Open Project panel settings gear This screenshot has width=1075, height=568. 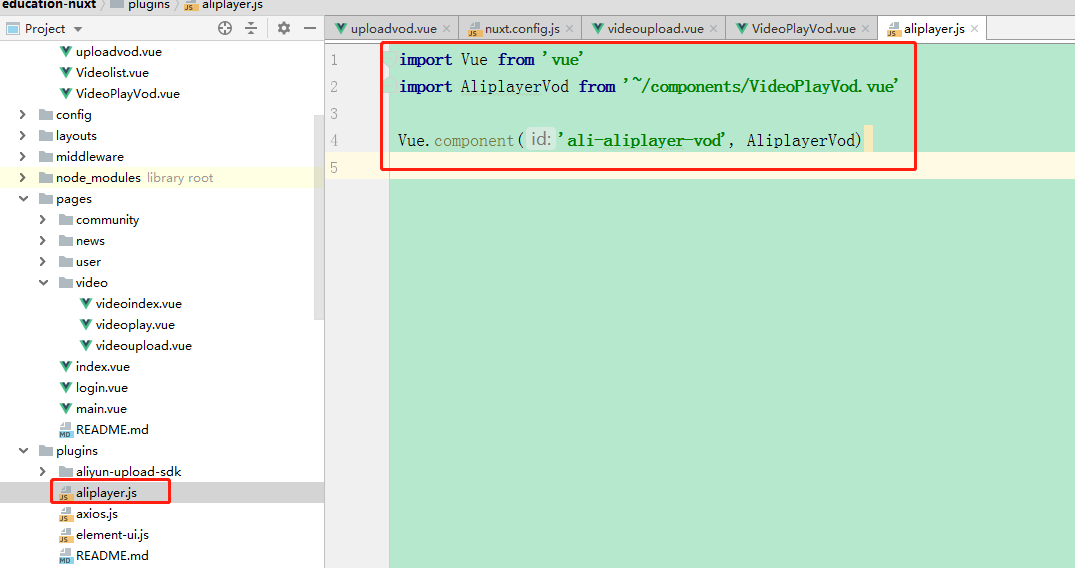tap(284, 28)
